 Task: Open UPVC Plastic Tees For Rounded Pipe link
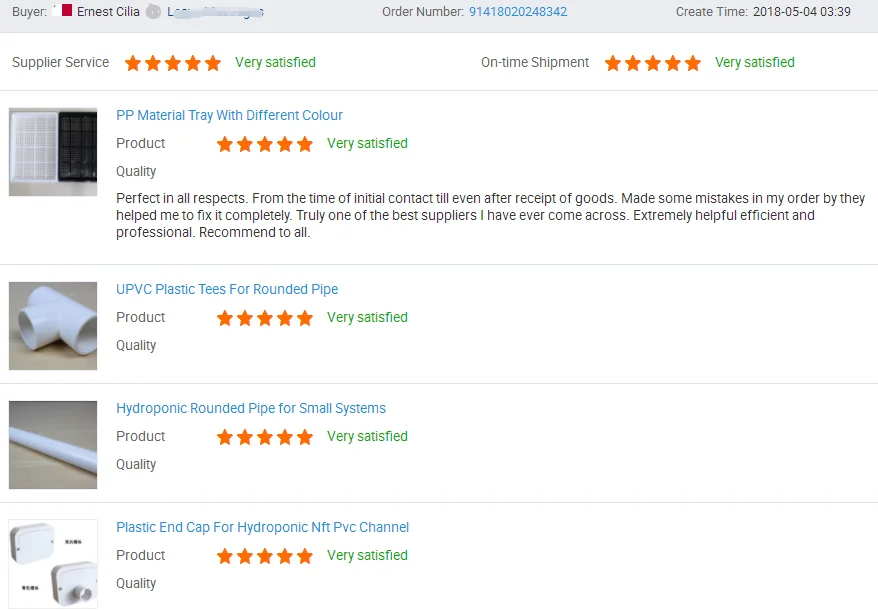tap(227, 289)
